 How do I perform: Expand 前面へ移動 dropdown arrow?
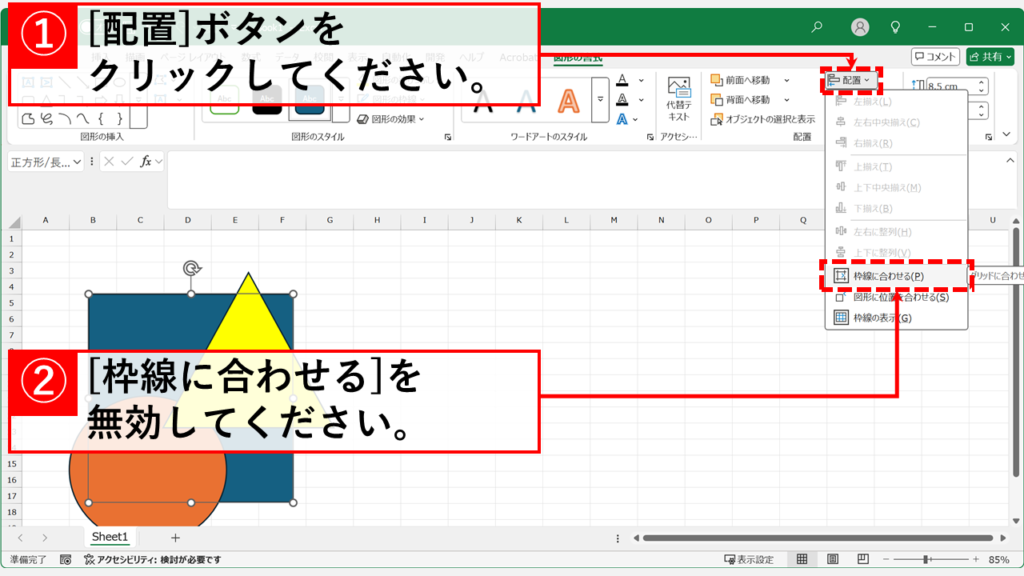pyautogui.click(x=786, y=80)
